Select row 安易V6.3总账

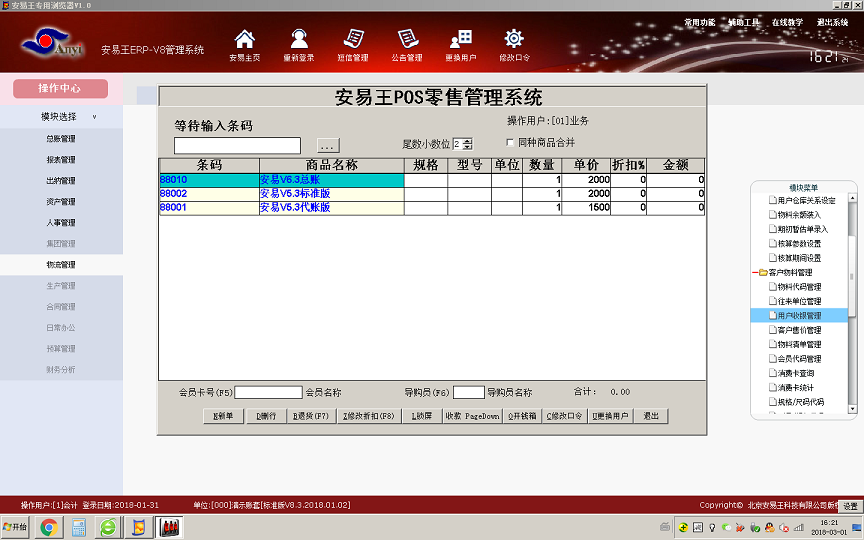click(x=431, y=180)
